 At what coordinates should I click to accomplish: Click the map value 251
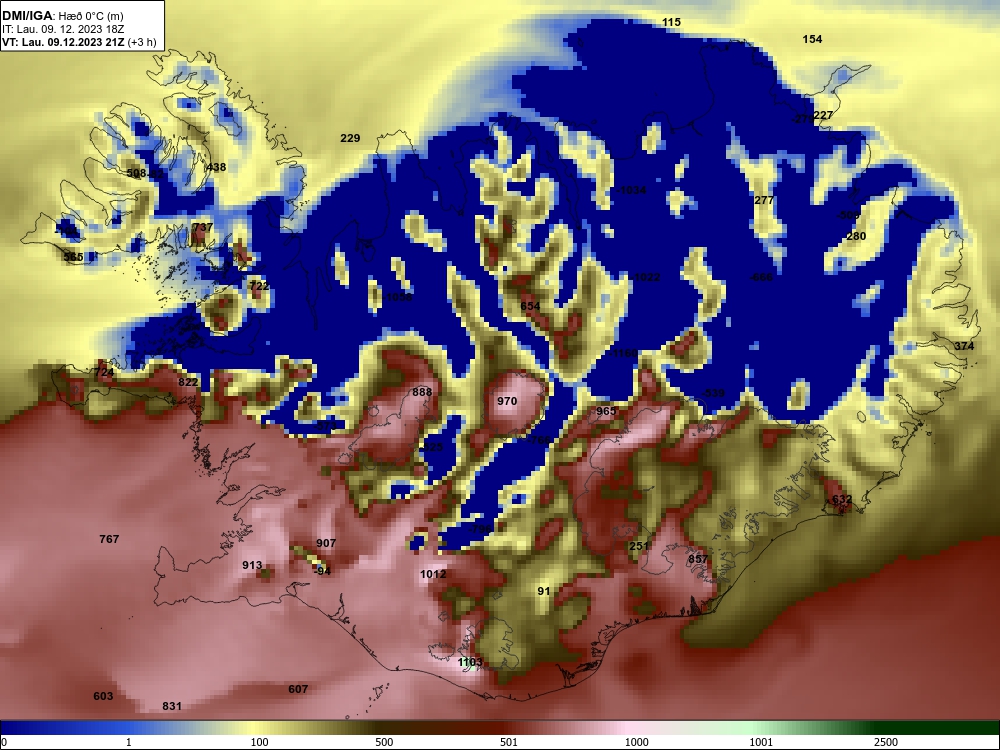click(x=638, y=547)
